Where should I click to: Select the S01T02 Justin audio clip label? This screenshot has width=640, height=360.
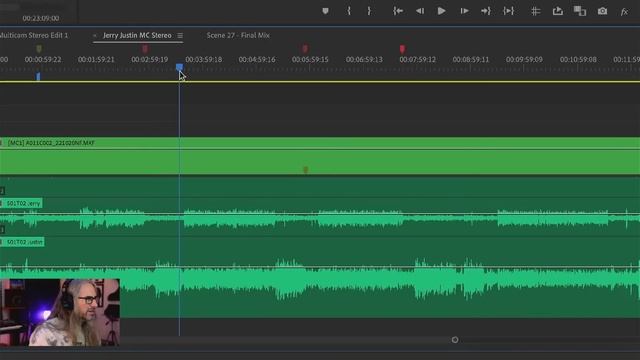[x=24, y=242]
